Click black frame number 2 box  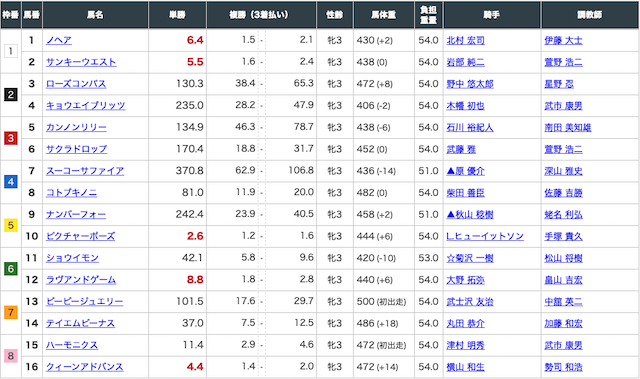point(11,95)
